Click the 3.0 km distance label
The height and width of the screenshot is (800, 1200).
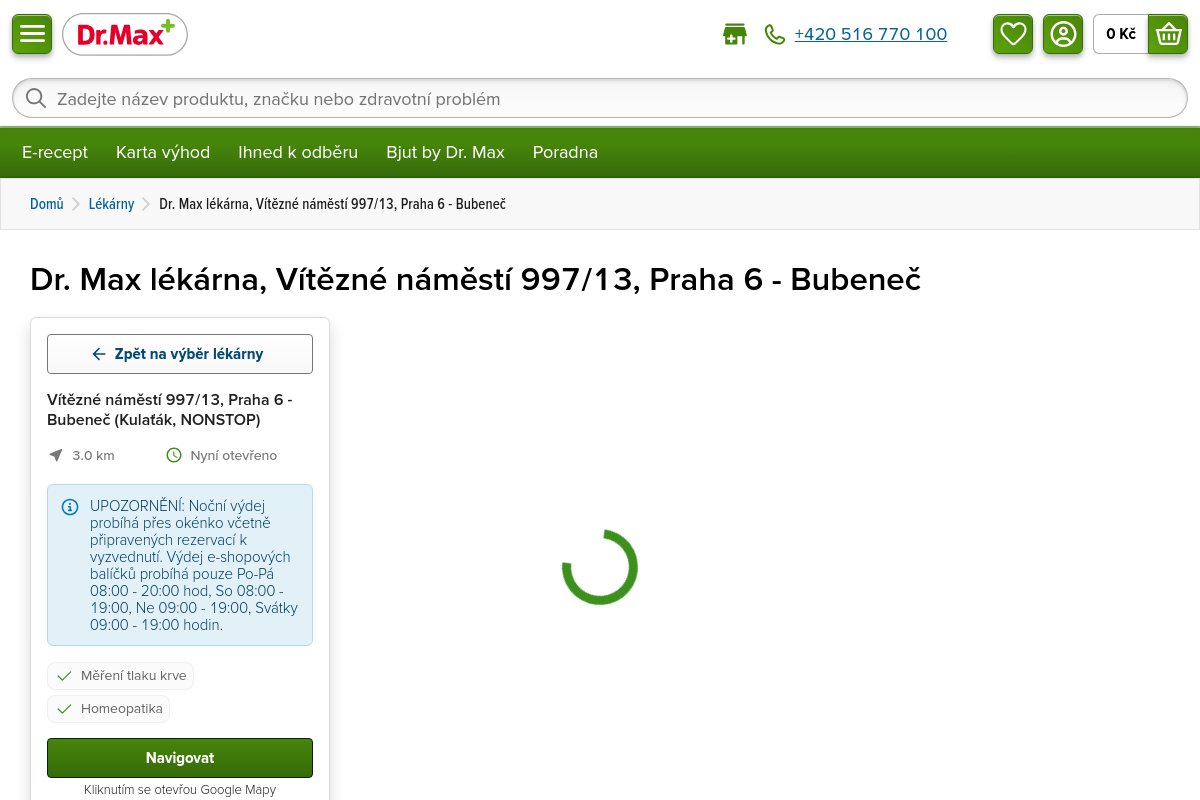point(93,455)
